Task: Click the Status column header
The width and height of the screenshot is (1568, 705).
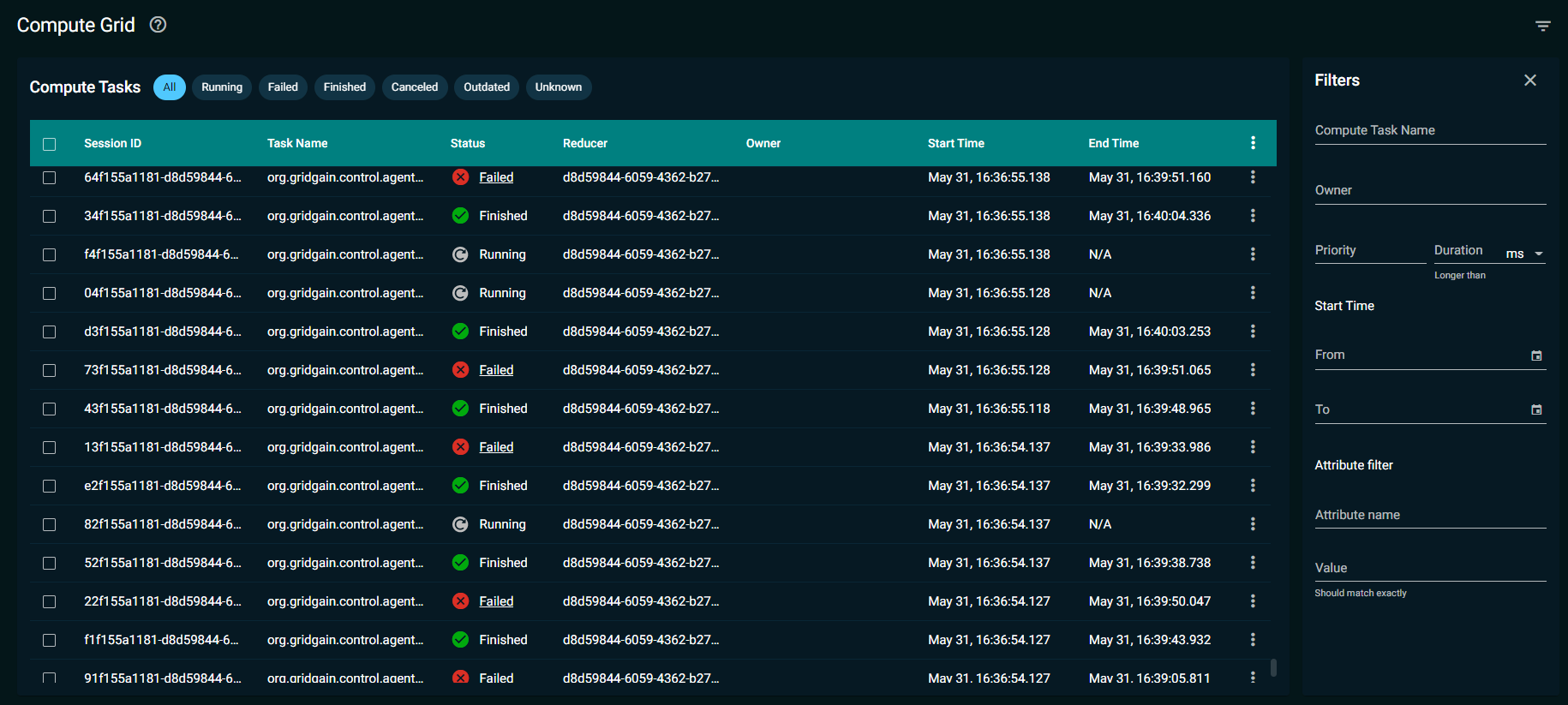Action: pyautogui.click(x=468, y=143)
